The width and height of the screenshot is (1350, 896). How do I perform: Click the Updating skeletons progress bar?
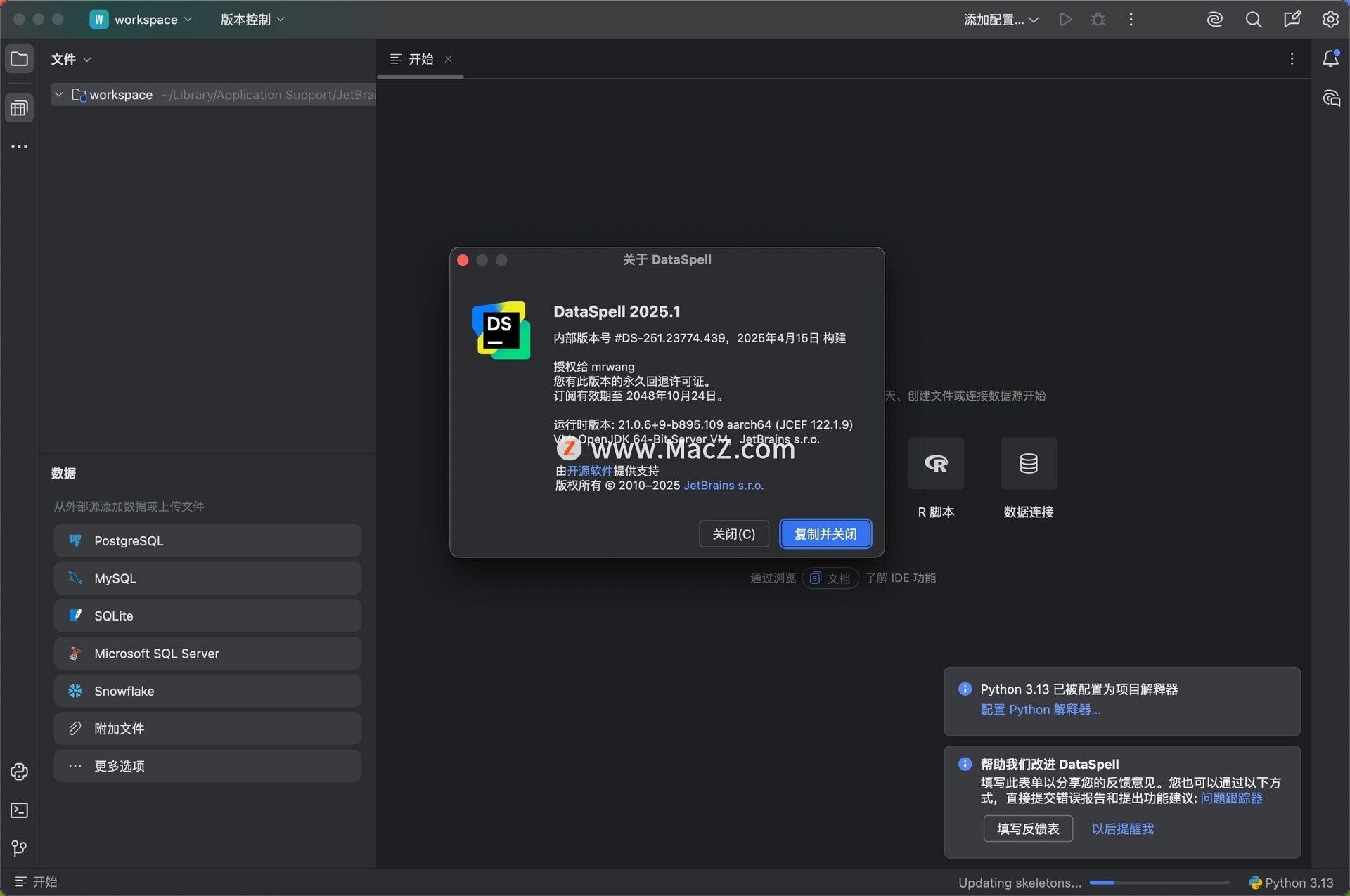coord(1159,883)
